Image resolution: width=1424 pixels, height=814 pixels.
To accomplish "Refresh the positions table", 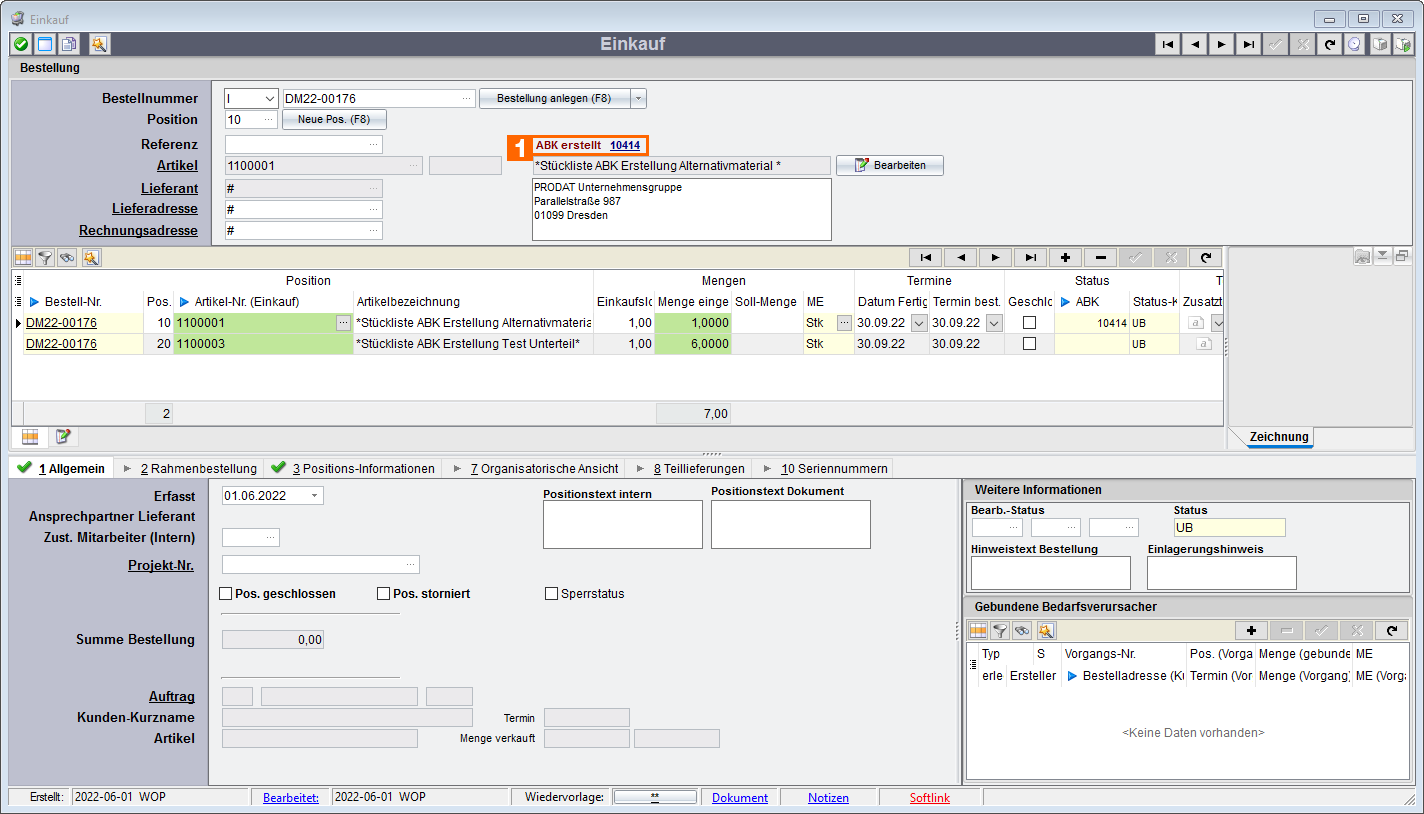I will (x=1205, y=257).
